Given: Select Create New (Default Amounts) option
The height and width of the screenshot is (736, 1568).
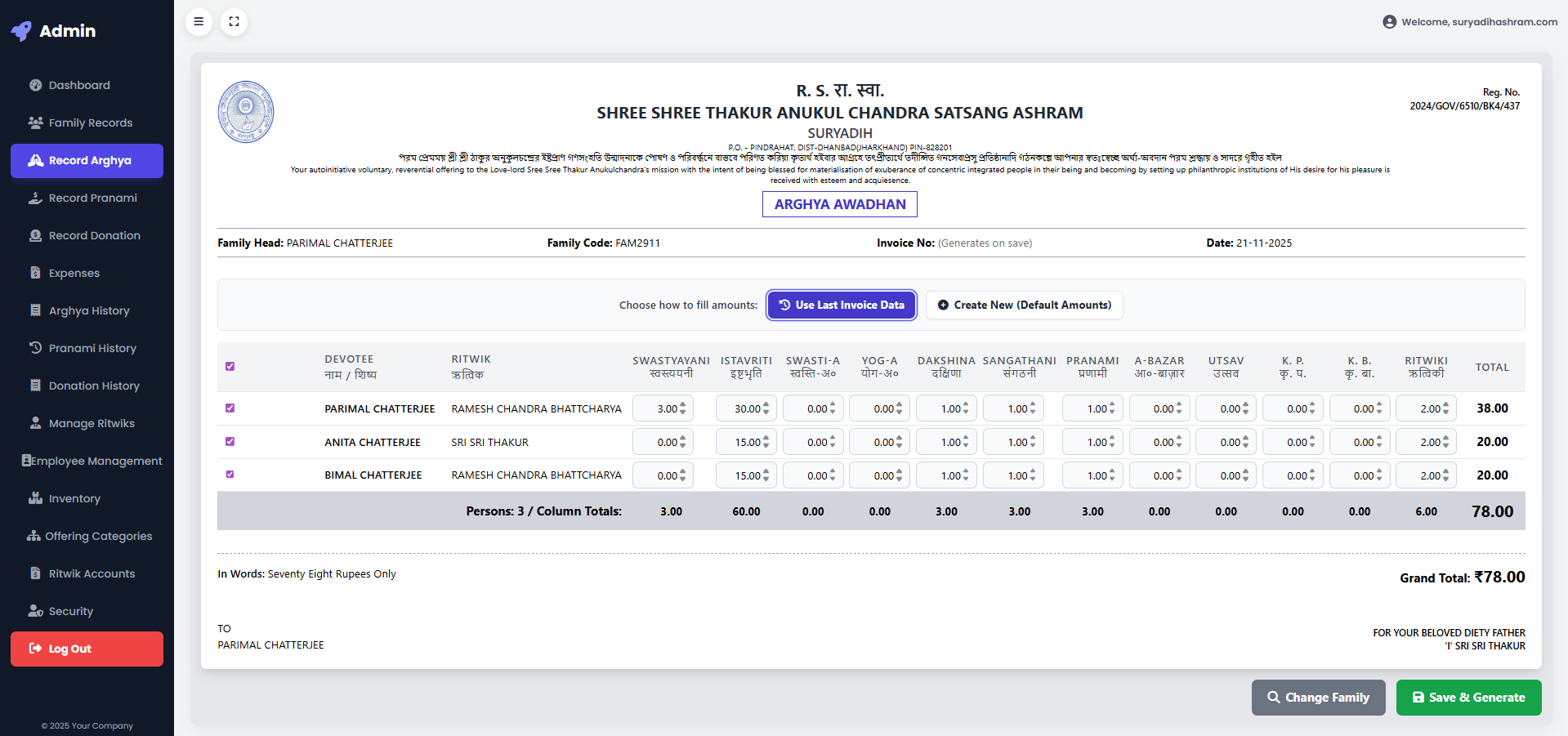Looking at the screenshot, I should 1025,305.
